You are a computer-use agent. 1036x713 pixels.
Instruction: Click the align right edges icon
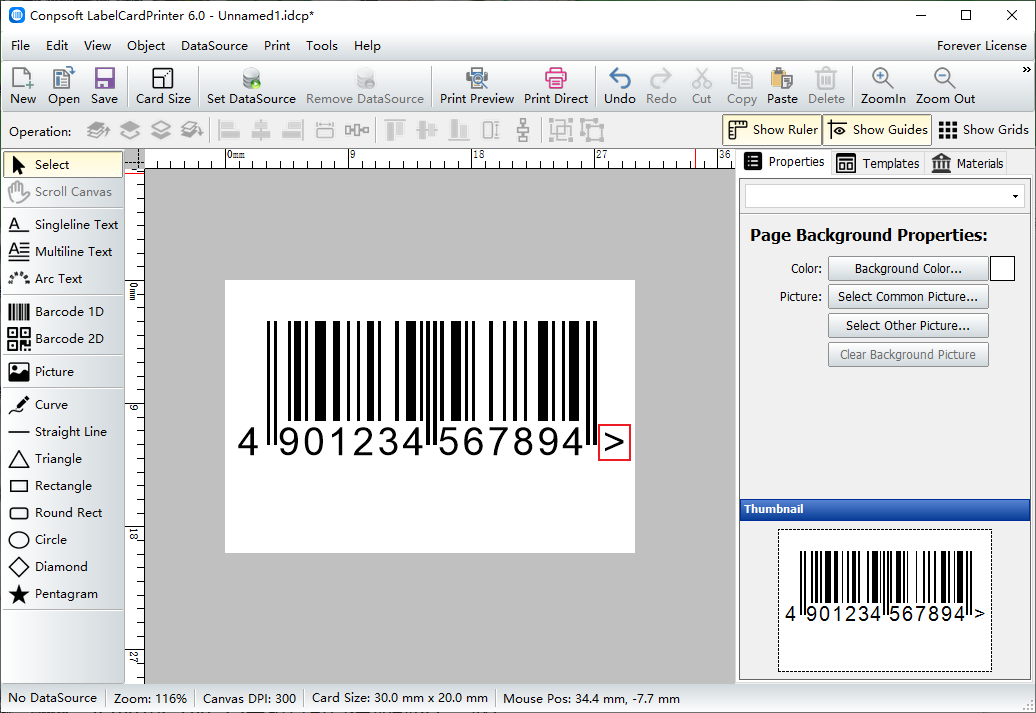point(292,130)
